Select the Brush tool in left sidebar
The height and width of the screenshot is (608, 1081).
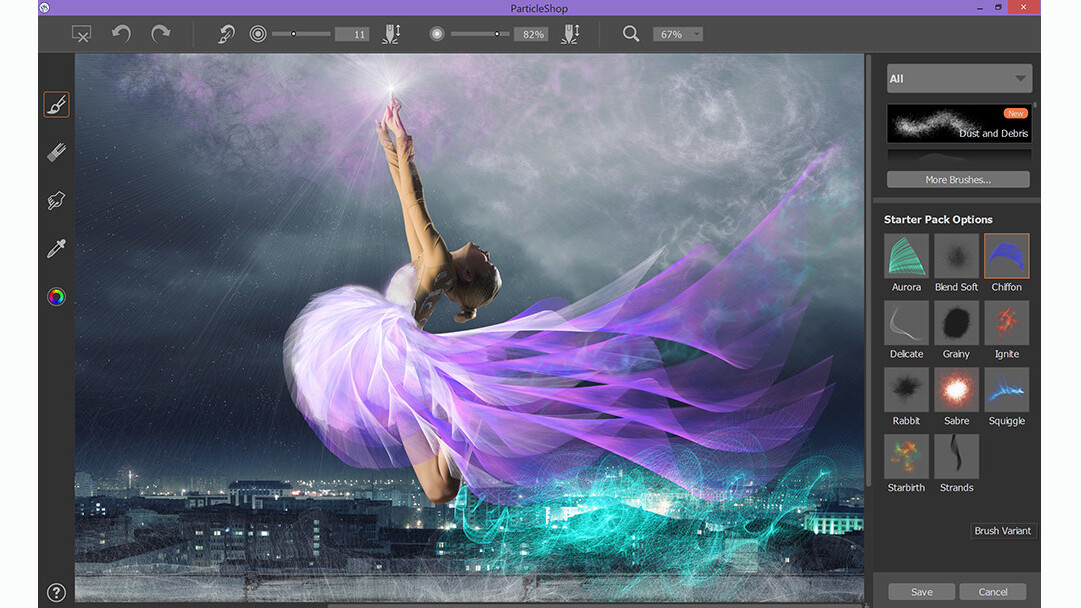(56, 104)
